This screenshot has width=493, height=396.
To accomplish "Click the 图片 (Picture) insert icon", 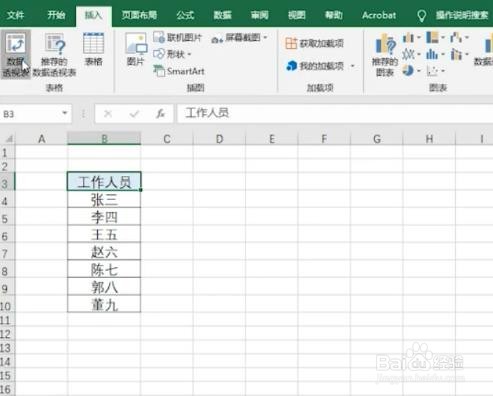I will [136, 49].
